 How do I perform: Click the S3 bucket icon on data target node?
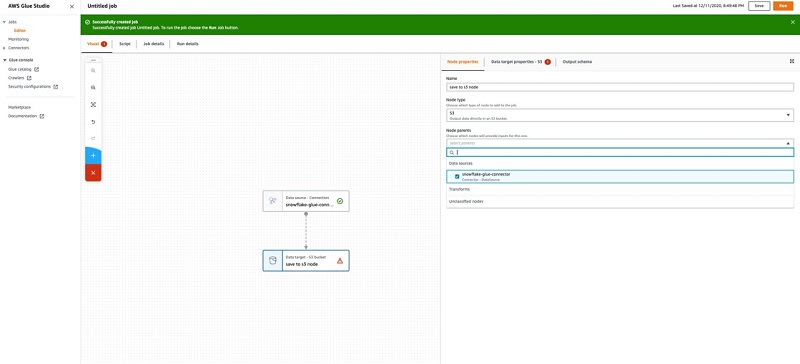[x=272, y=261]
